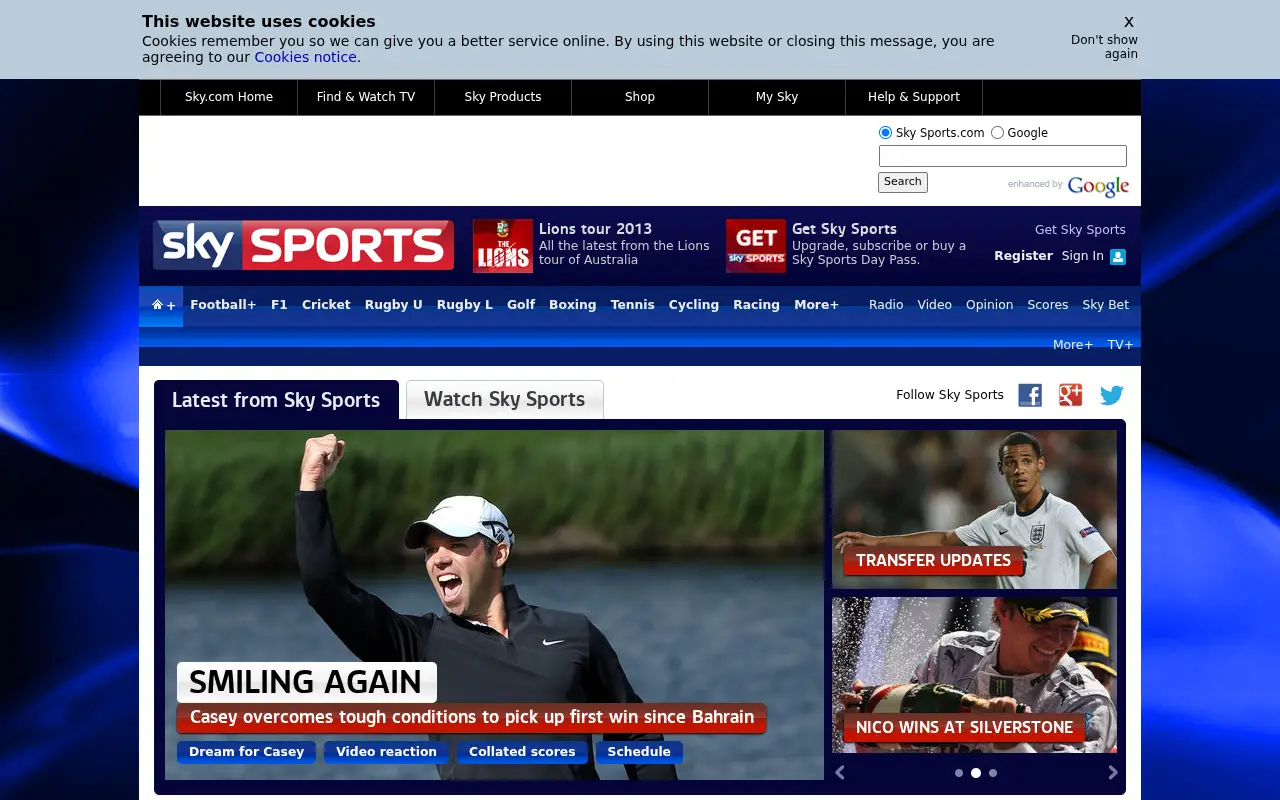Open the Shop menu item
This screenshot has width=1280, height=800.
click(640, 97)
